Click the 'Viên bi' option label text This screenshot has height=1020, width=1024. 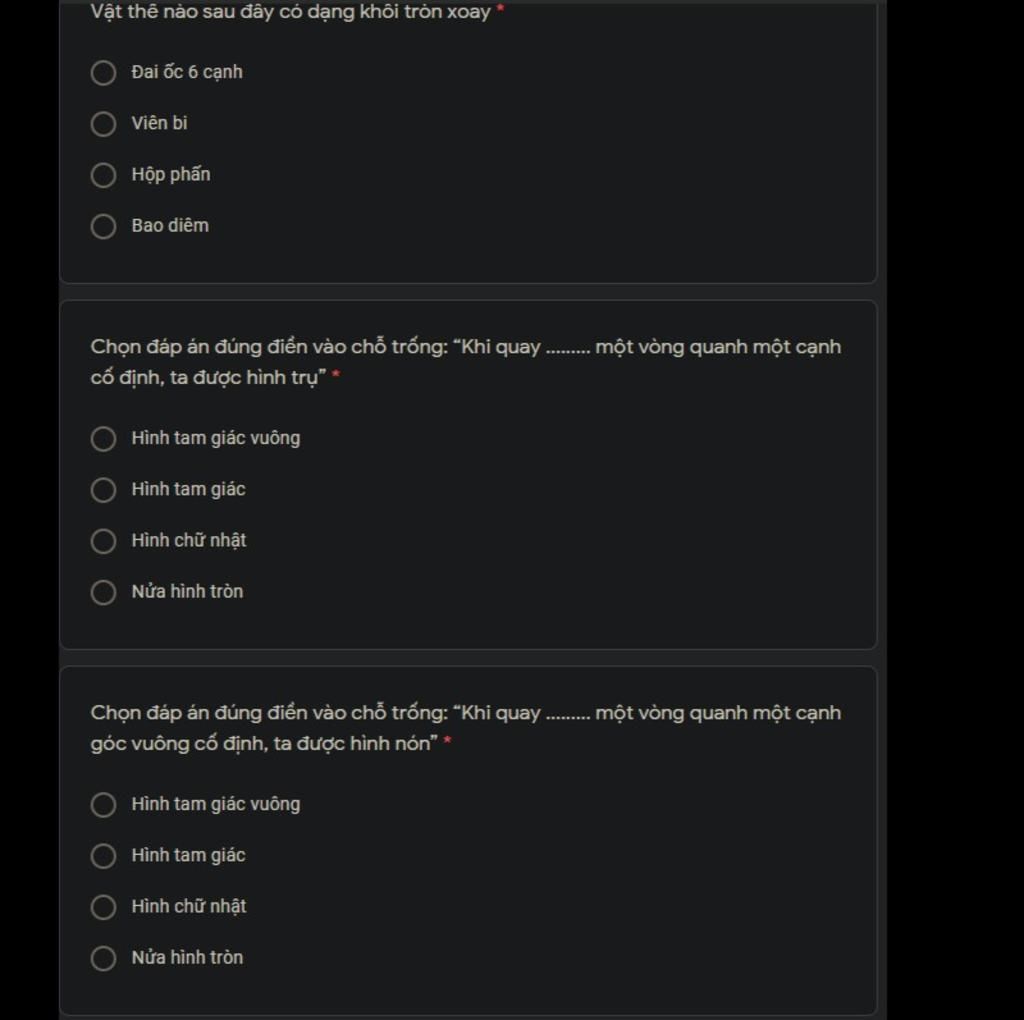tap(159, 123)
